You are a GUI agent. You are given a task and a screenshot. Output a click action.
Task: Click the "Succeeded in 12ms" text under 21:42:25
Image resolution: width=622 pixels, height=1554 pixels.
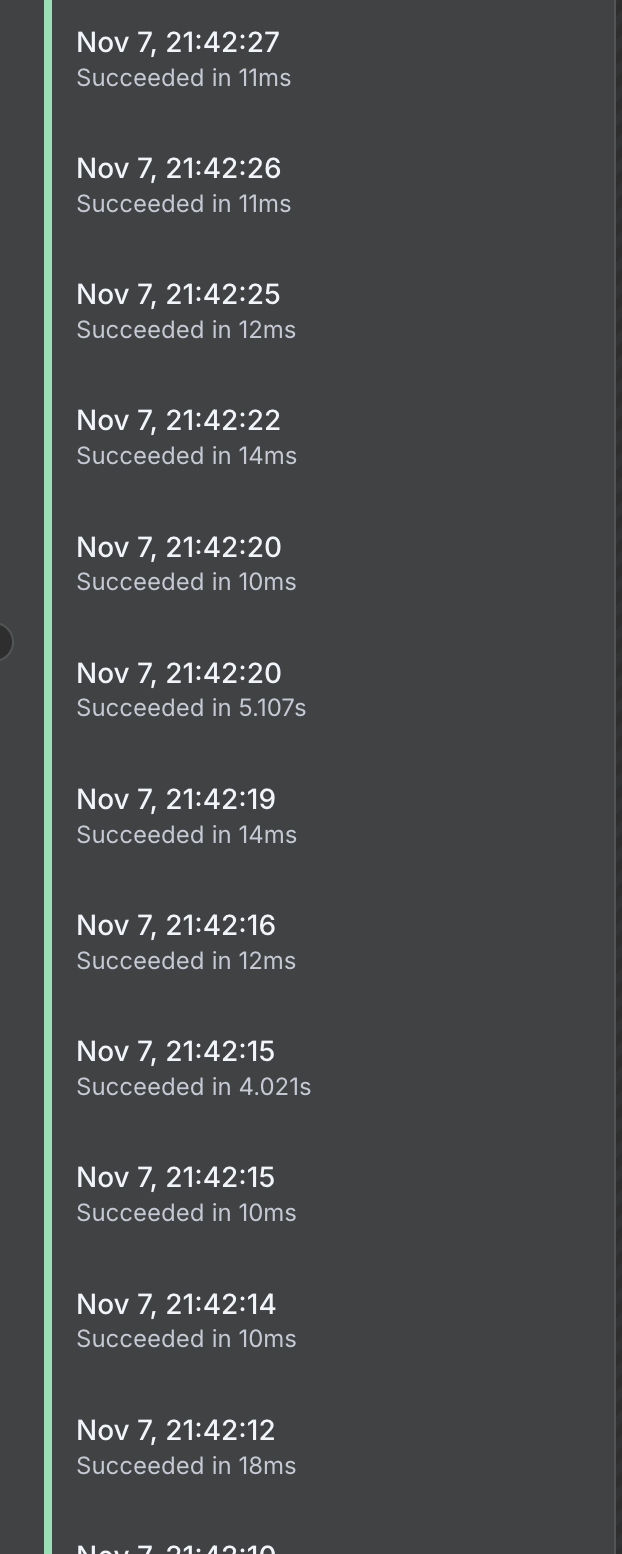pos(186,330)
